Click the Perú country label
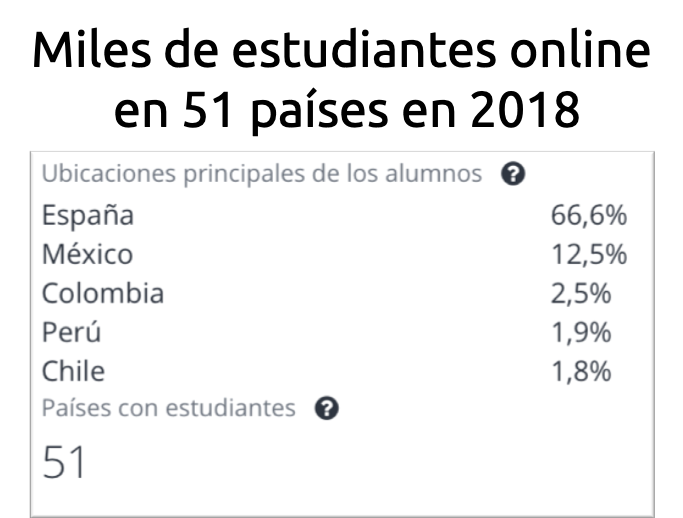 tap(71, 332)
